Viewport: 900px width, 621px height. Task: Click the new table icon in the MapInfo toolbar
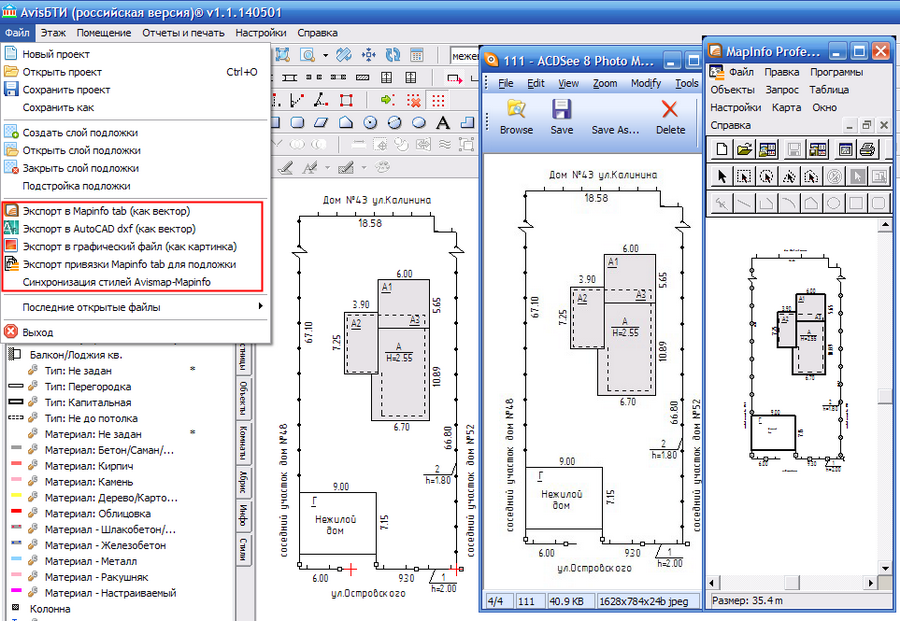coord(721,150)
